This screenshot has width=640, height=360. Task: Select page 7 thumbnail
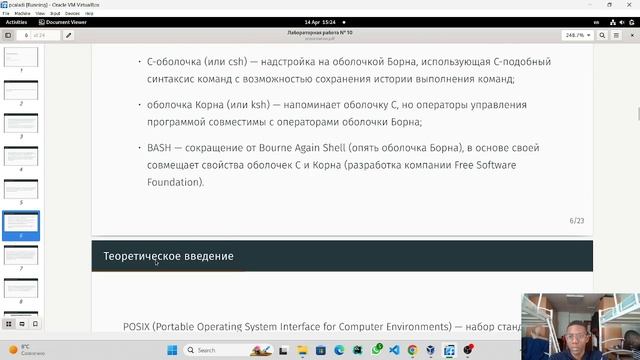click(x=21, y=256)
